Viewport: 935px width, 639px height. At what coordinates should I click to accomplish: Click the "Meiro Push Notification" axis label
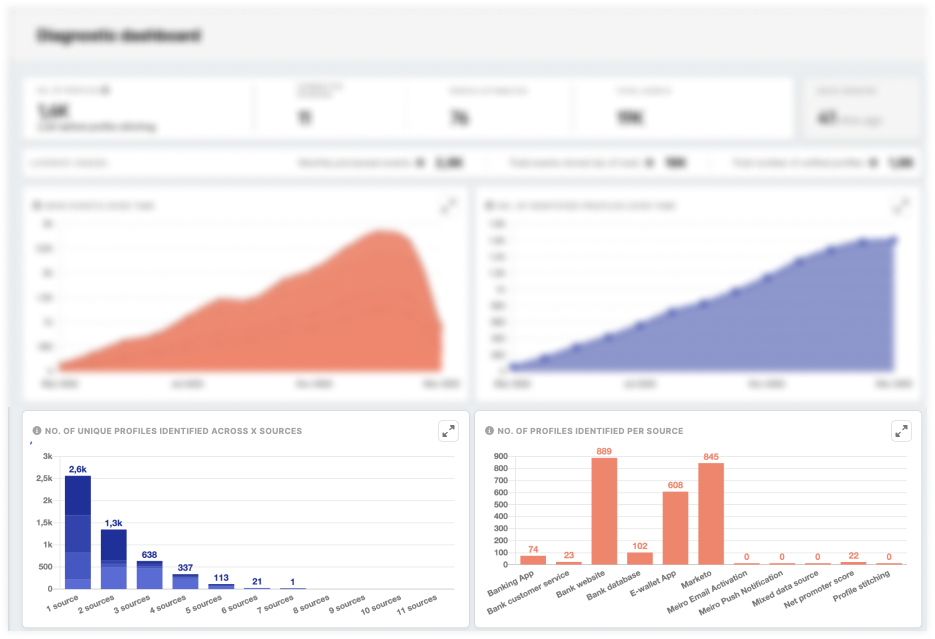tap(741, 593)
